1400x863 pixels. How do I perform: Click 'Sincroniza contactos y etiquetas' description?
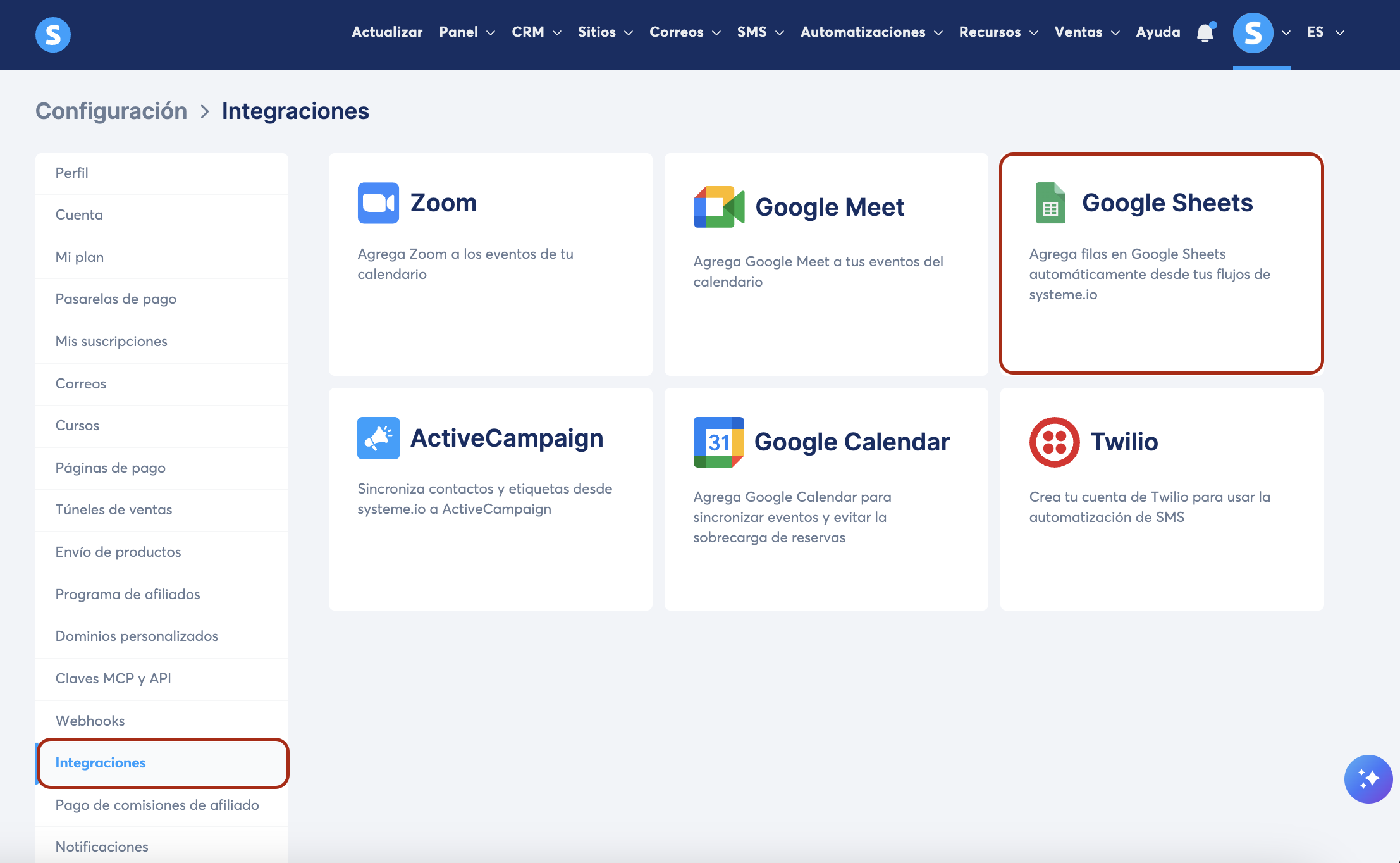(x=485, y=499)
